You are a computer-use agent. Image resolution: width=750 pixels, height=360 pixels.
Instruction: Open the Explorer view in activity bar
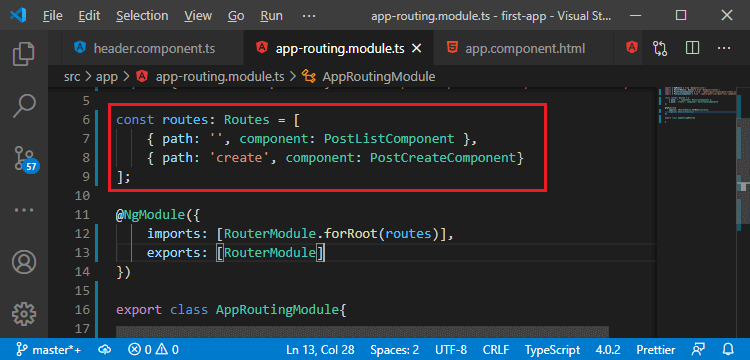(24, 54)
